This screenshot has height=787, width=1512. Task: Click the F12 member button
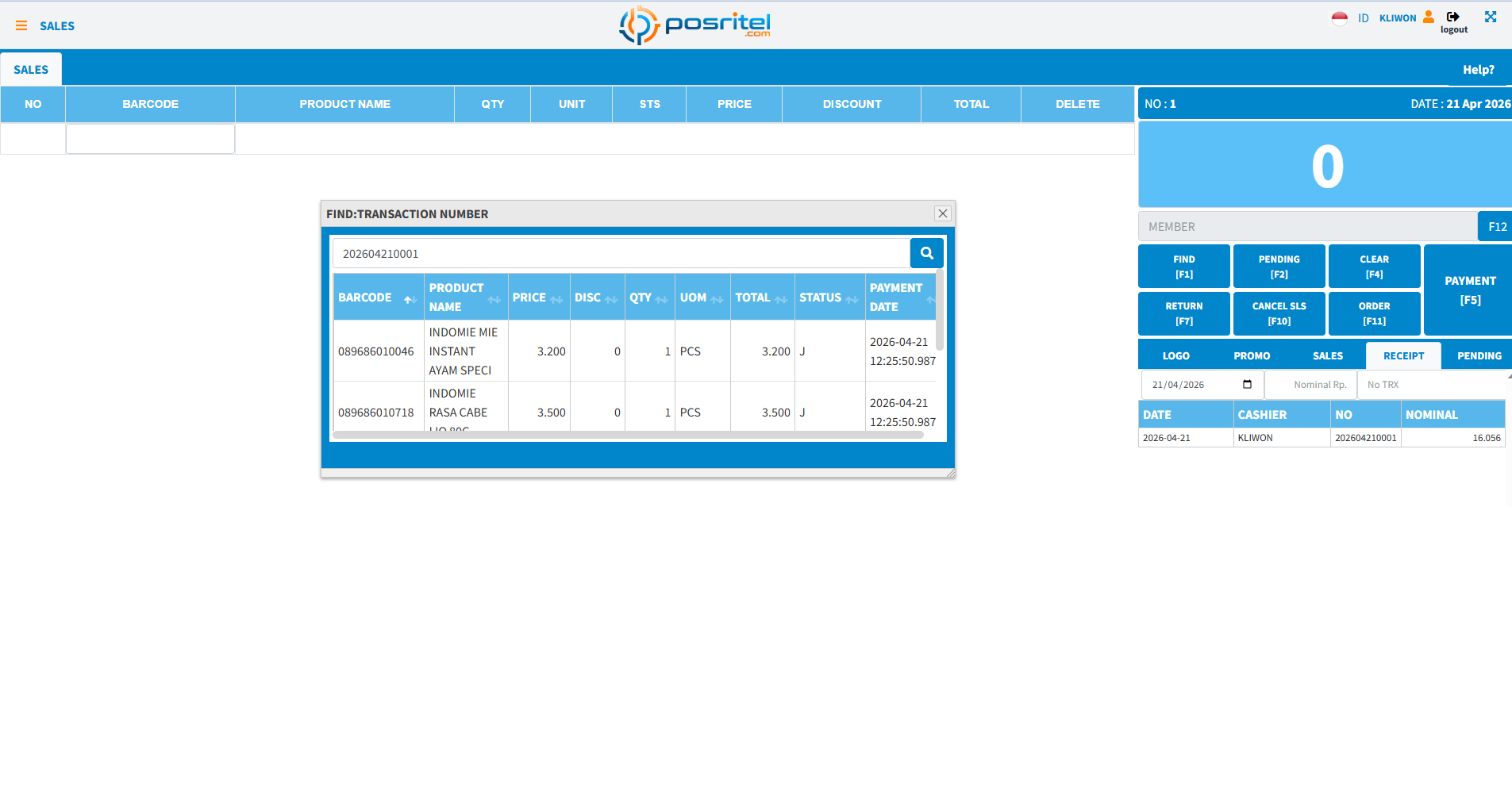click(x=1496, y=227)
